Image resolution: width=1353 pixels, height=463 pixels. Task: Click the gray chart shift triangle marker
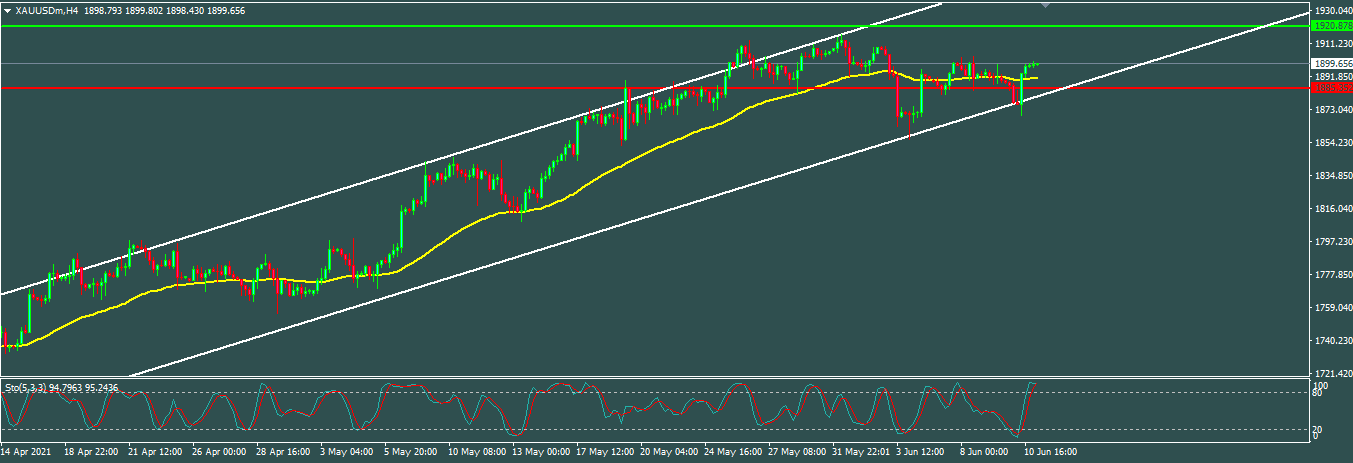1047,5
